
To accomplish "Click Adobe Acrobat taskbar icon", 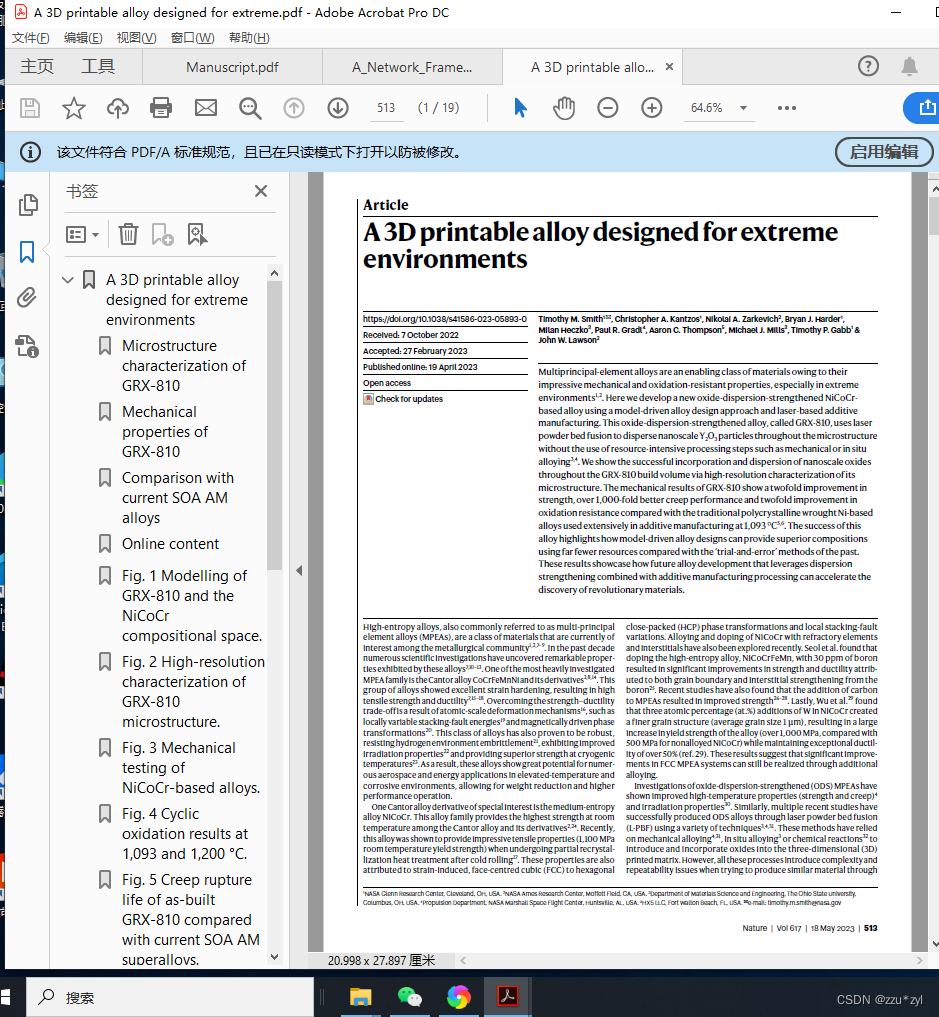I will (507, 997).
